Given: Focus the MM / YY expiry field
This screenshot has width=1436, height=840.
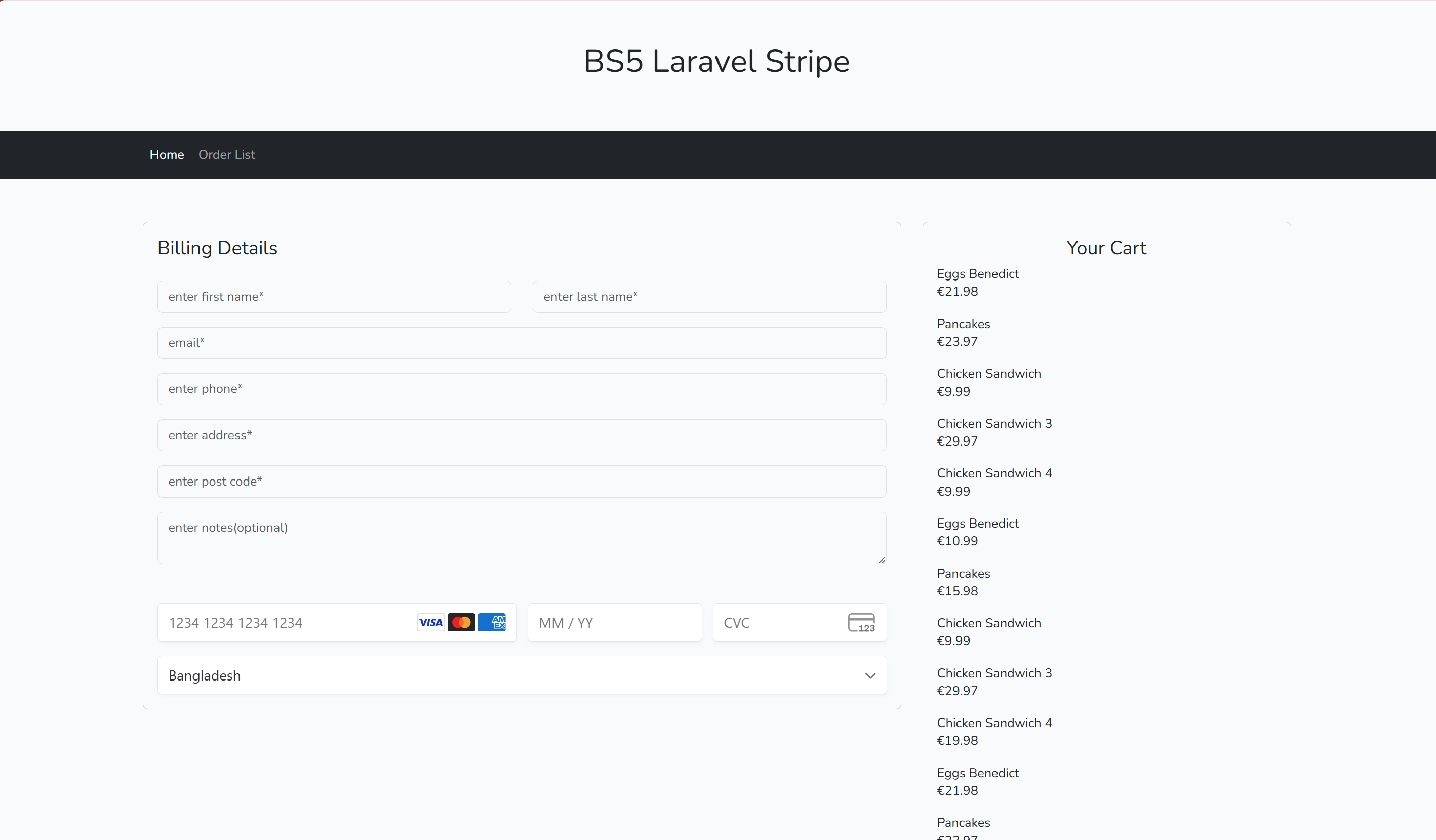Looking at the screenshot, I should pos(614,623).
